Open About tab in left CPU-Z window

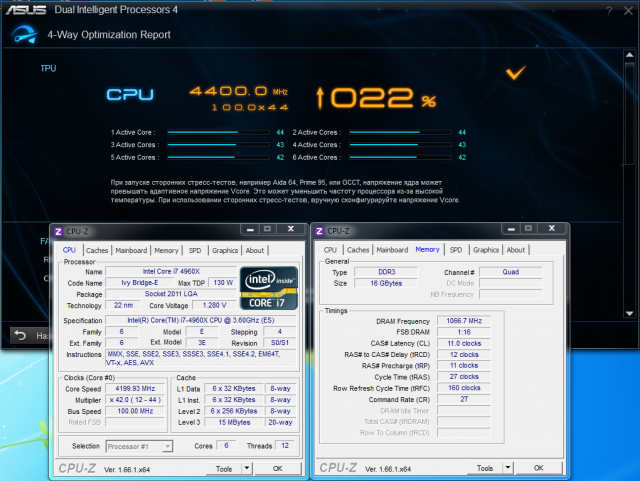coord(255,250)
